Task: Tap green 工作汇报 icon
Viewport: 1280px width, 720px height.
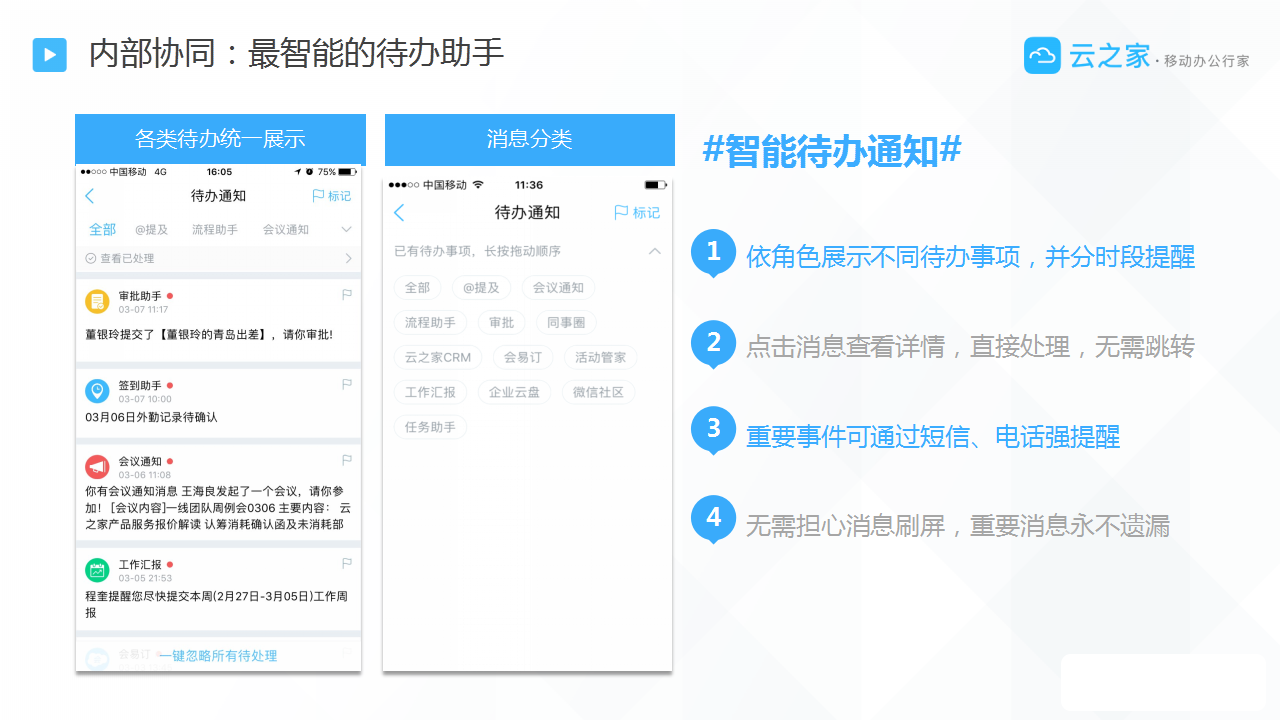Action: tap(97, 570)
